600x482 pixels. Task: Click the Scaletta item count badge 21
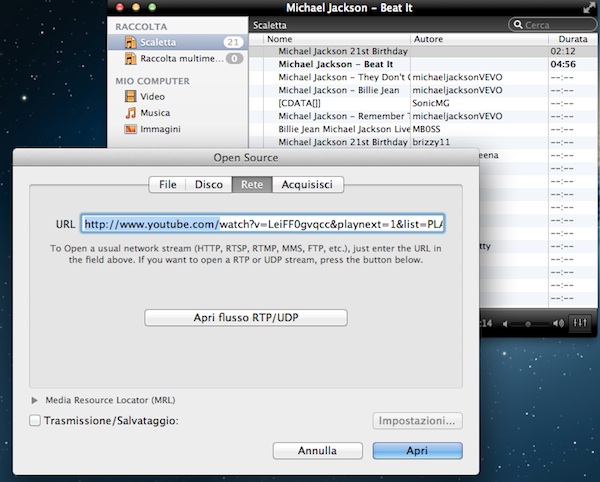233,42
